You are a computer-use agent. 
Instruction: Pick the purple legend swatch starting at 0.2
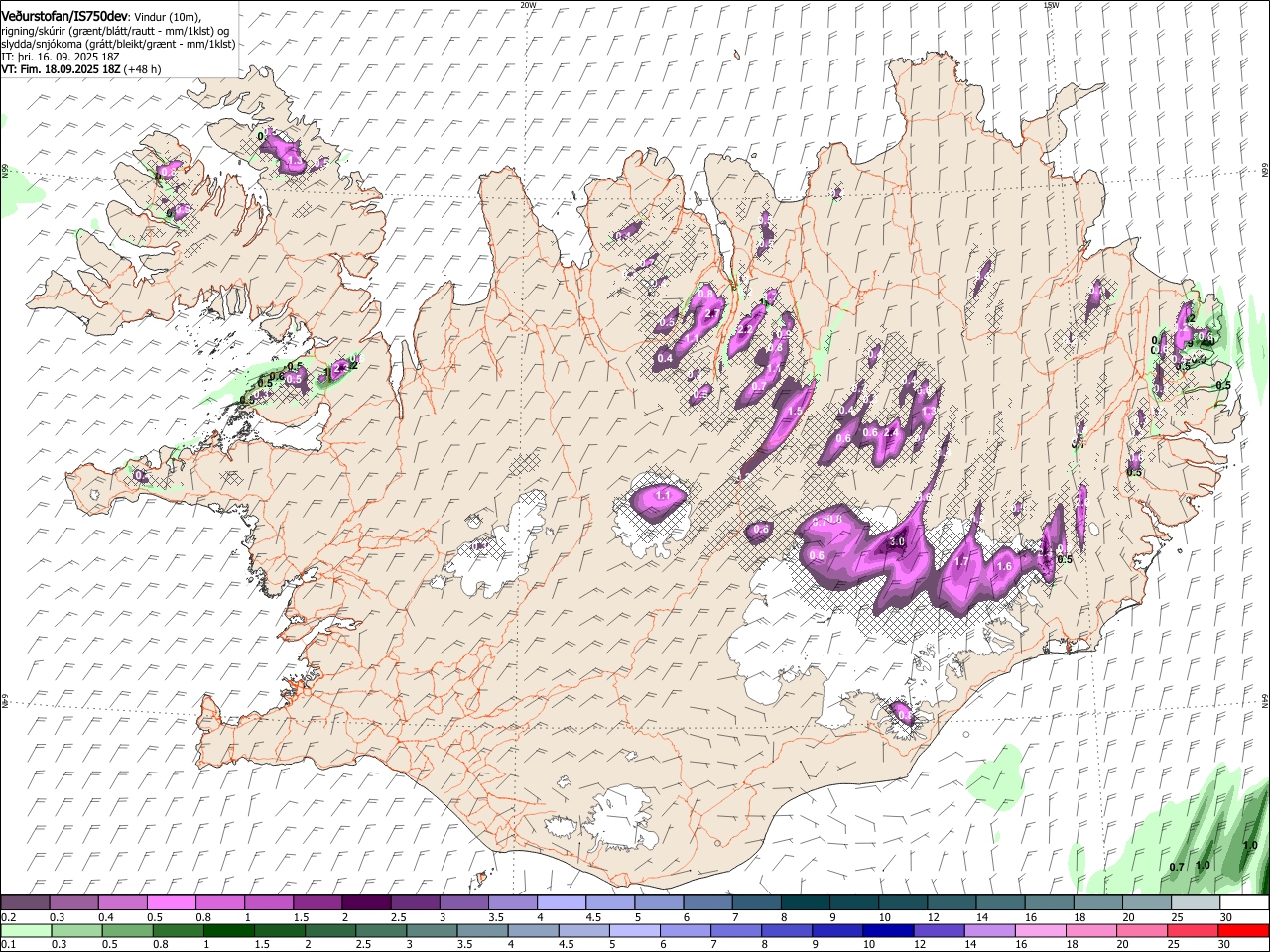click(x=25, y=902)
